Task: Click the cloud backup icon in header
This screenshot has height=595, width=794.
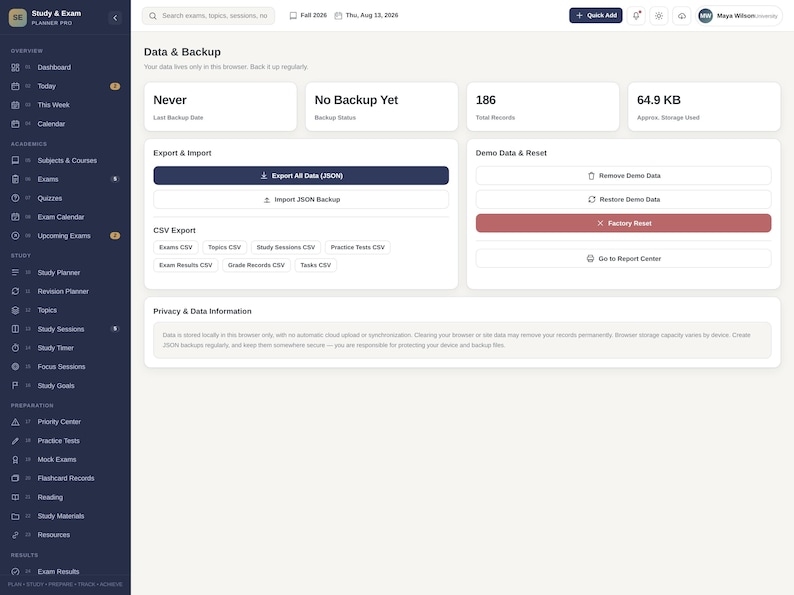Action: tap(682, 16)
